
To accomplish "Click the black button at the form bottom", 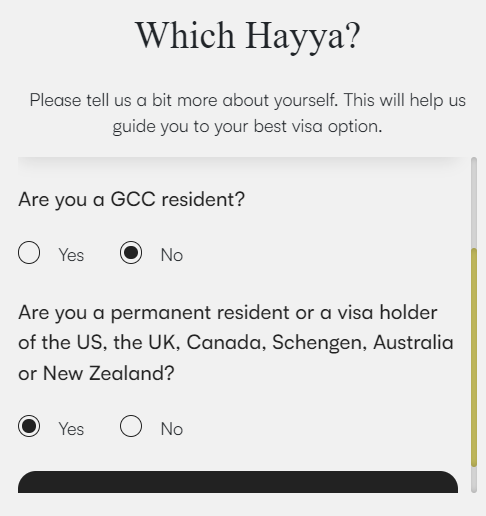I will (x=238, y=482).
